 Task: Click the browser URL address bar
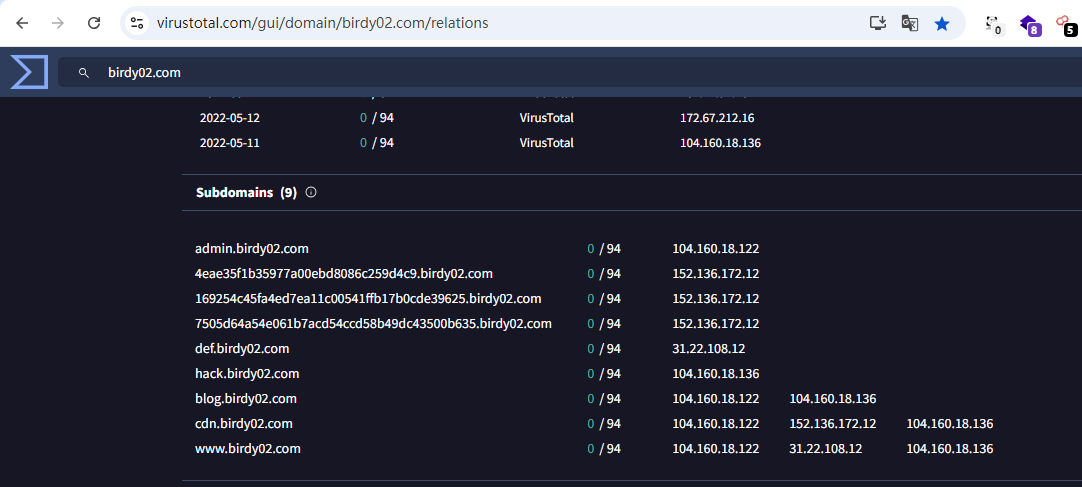click(x=500, y=23)
